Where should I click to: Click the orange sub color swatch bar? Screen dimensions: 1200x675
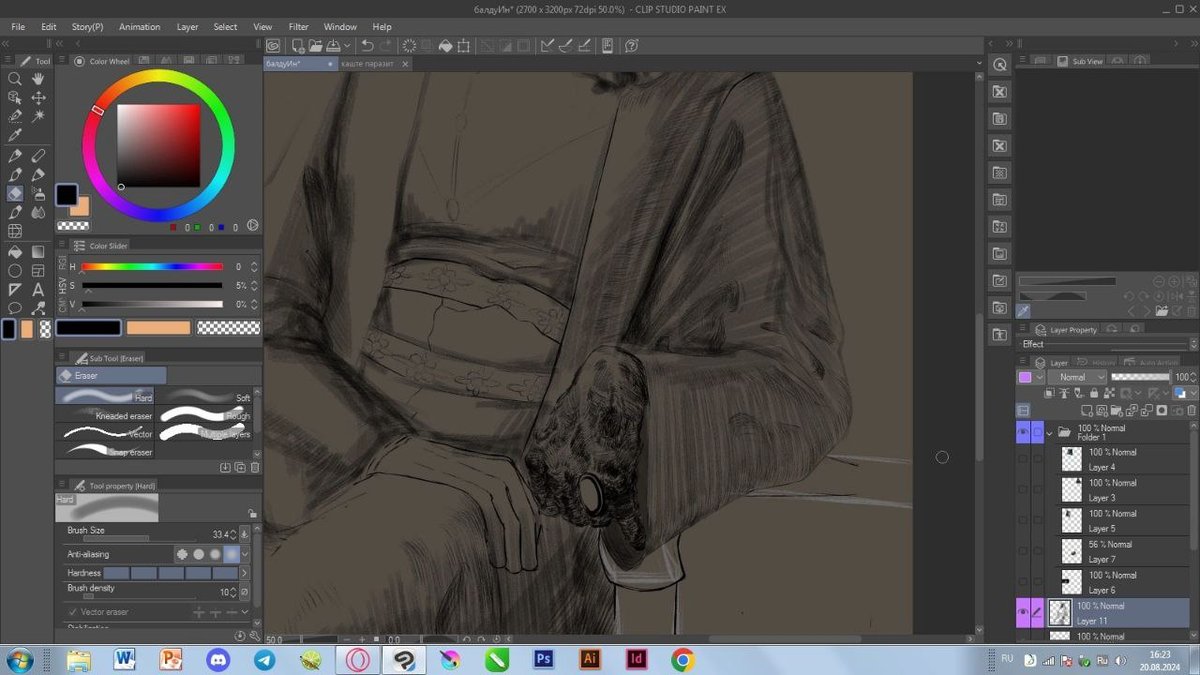(x=158, y=328)
